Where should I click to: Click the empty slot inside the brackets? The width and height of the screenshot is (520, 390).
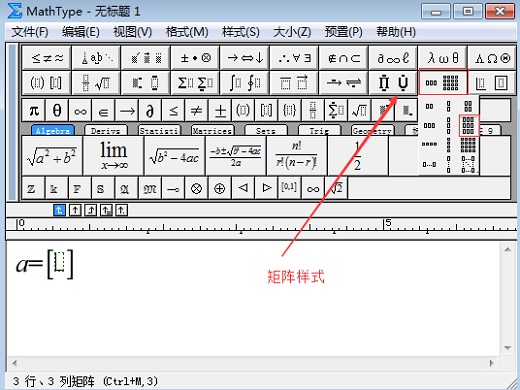tap(60, 262)
